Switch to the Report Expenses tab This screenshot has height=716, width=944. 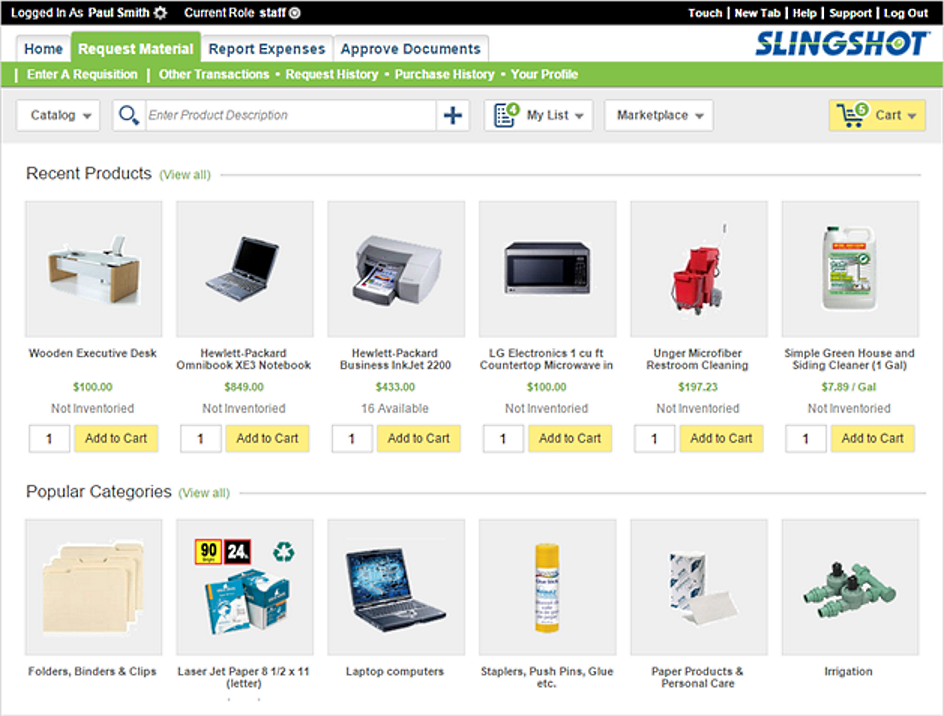[266, 48]
